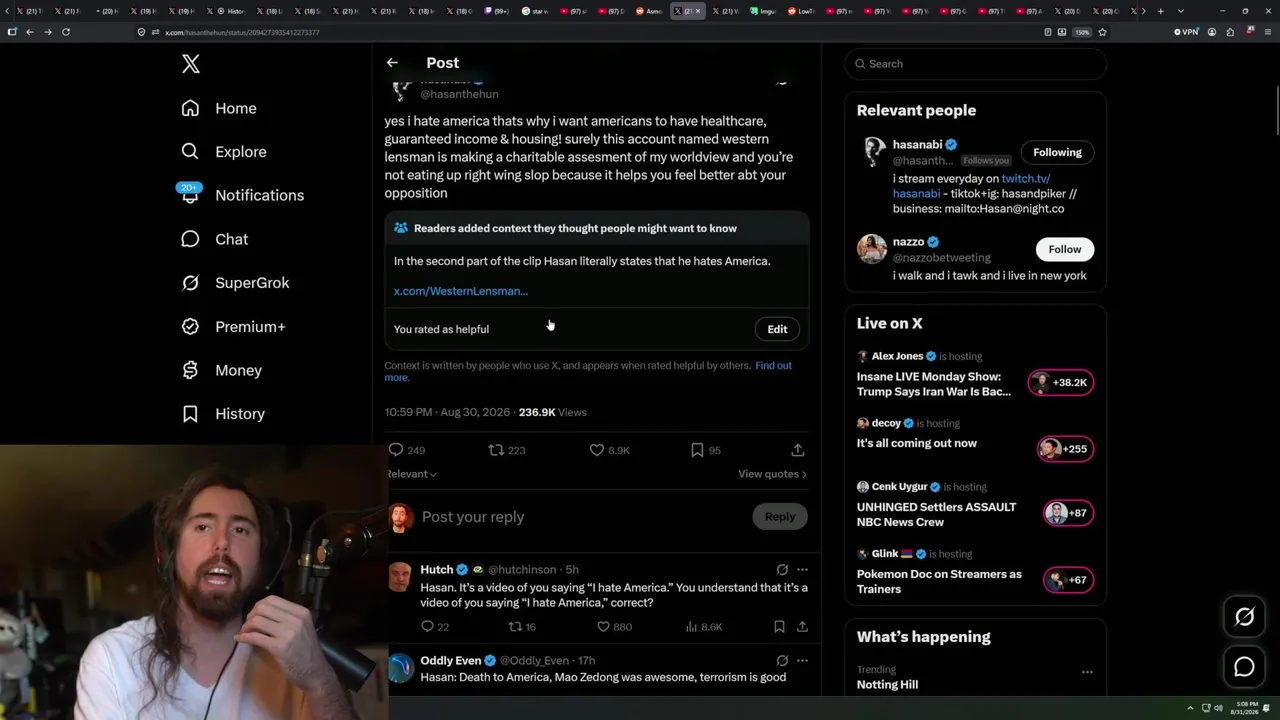Click the Reply button
This screenshot has width=1280, height=720.
pos(780,517)
